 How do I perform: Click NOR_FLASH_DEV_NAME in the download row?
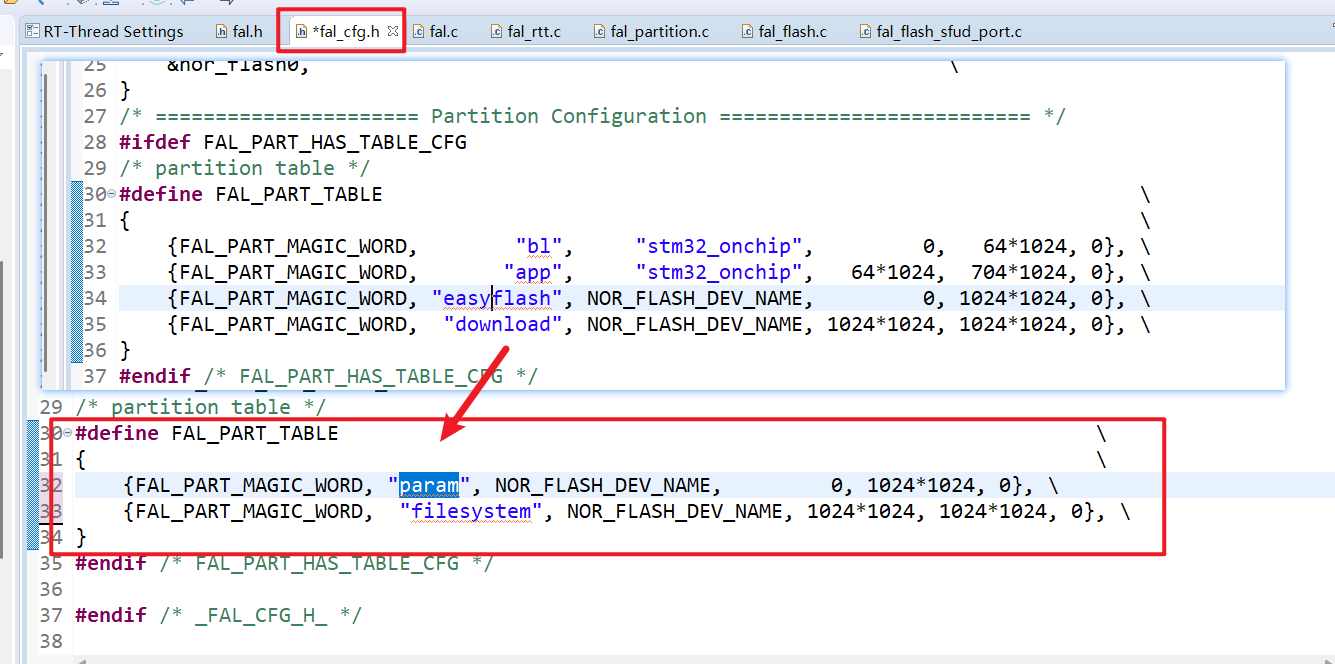[695, 324]
